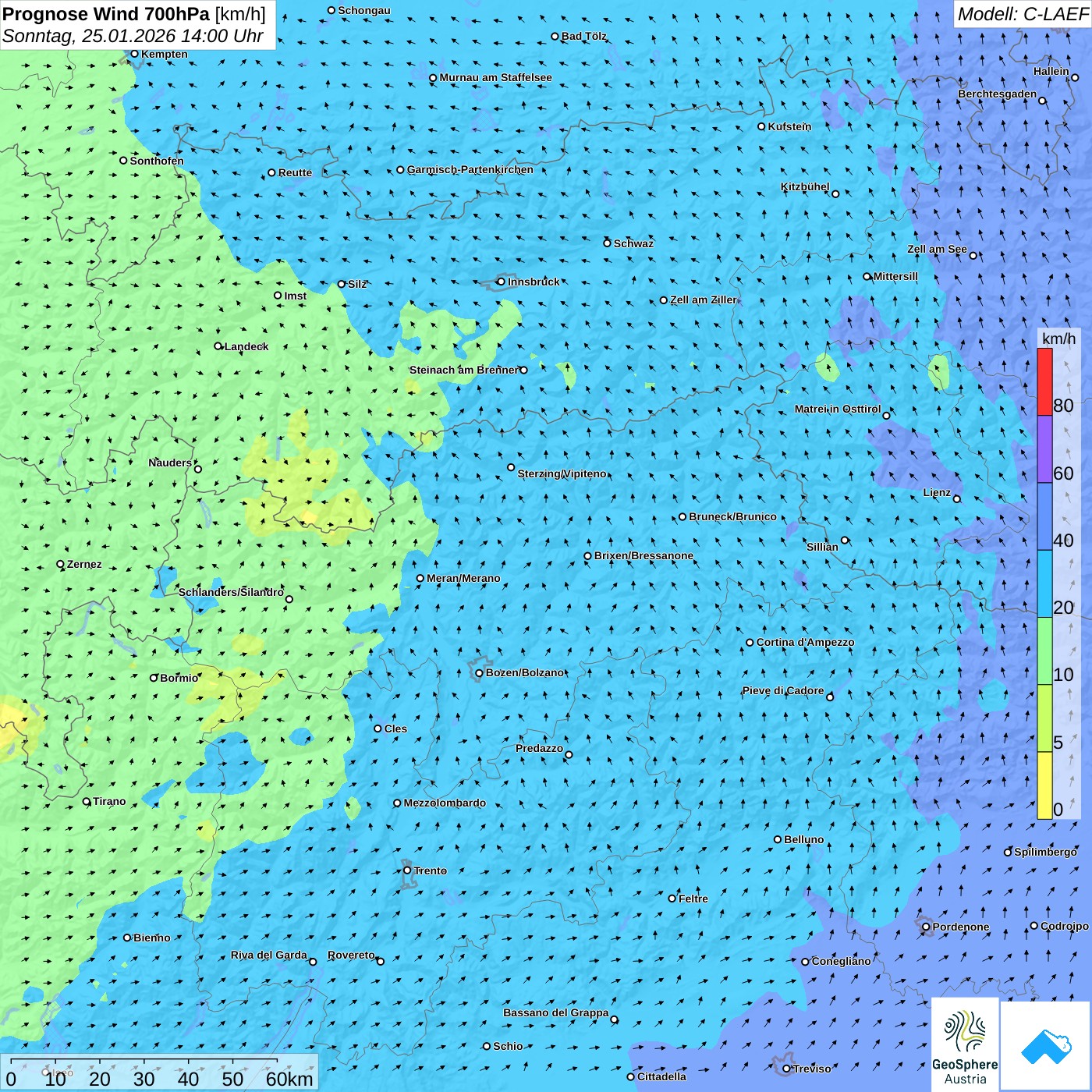This screenshot has height=1092, width=1092.
Task: Click the Riva del Garda label
Action: [269, 955]
